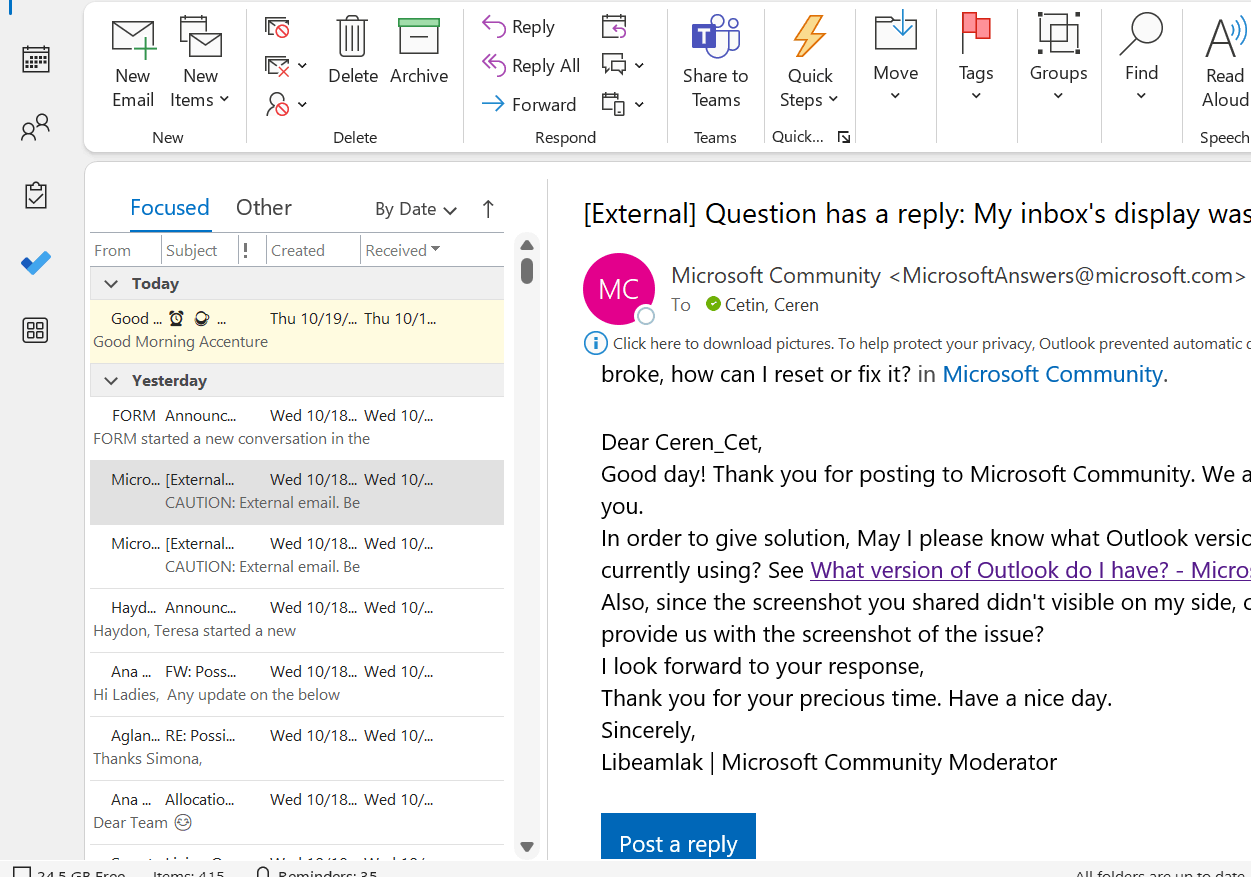Create a New Email
The height and width of the screenshot is (877, 1251).
click(x=133, y=63)
